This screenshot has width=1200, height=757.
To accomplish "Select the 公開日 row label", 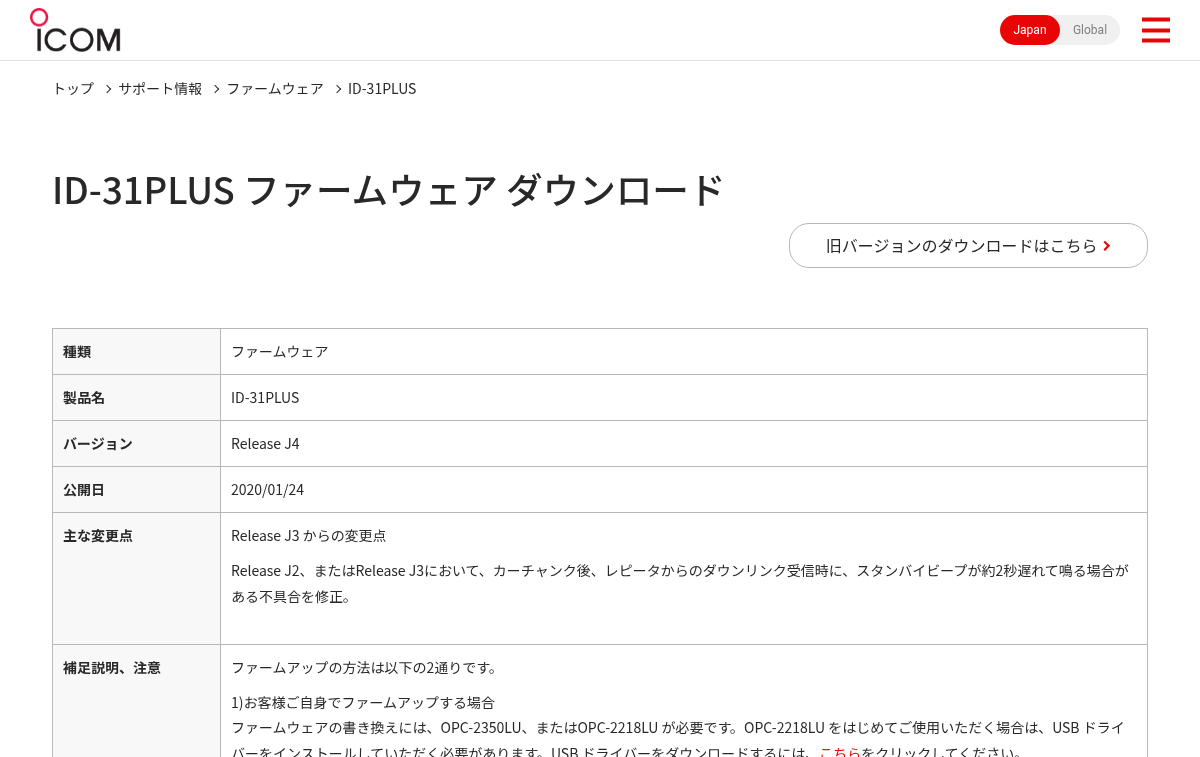I will (84, 489).
